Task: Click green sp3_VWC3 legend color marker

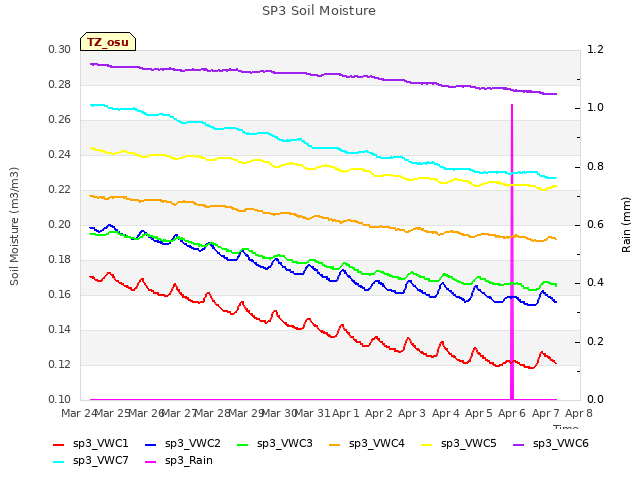Action: tap(242, 444)
